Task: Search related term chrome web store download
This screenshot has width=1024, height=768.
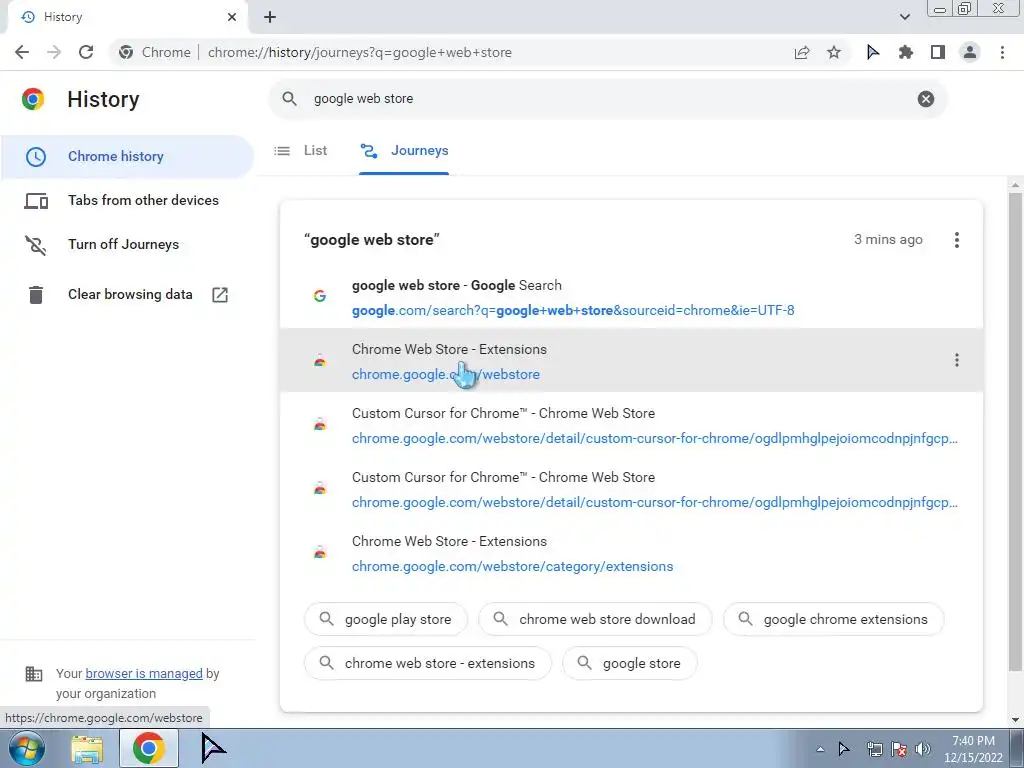Action: pos(596,619)
